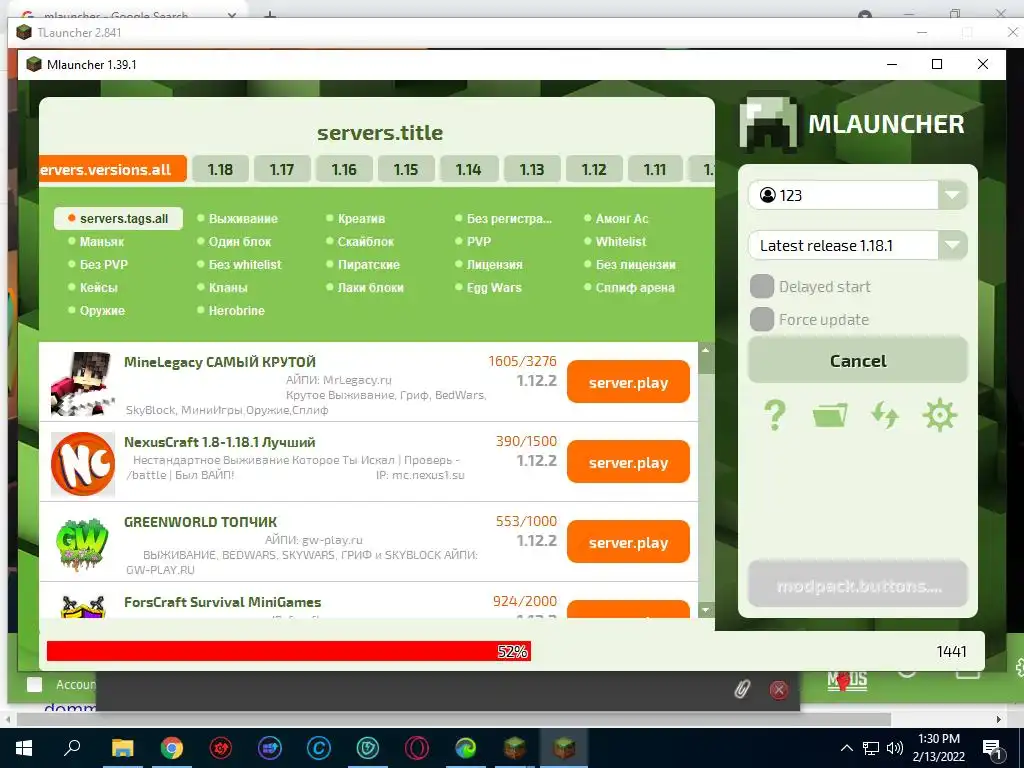Click the network icon in system tray
Viewport: 1024px width, 768px height.
(x=871, y=748)
